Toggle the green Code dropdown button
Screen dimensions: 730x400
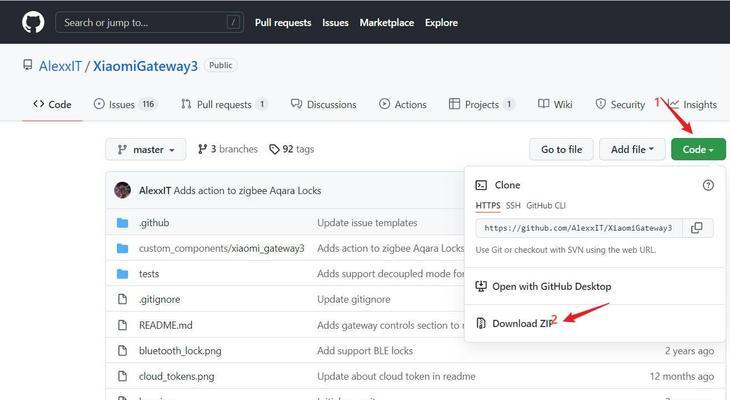coord(698,149)
